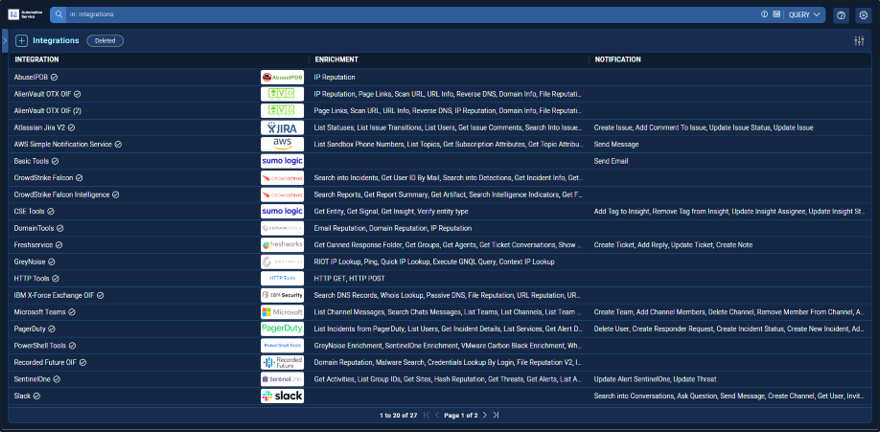Click the PagerDuty logo
Viewport: 880px width, 432px height.
(282, 328)
